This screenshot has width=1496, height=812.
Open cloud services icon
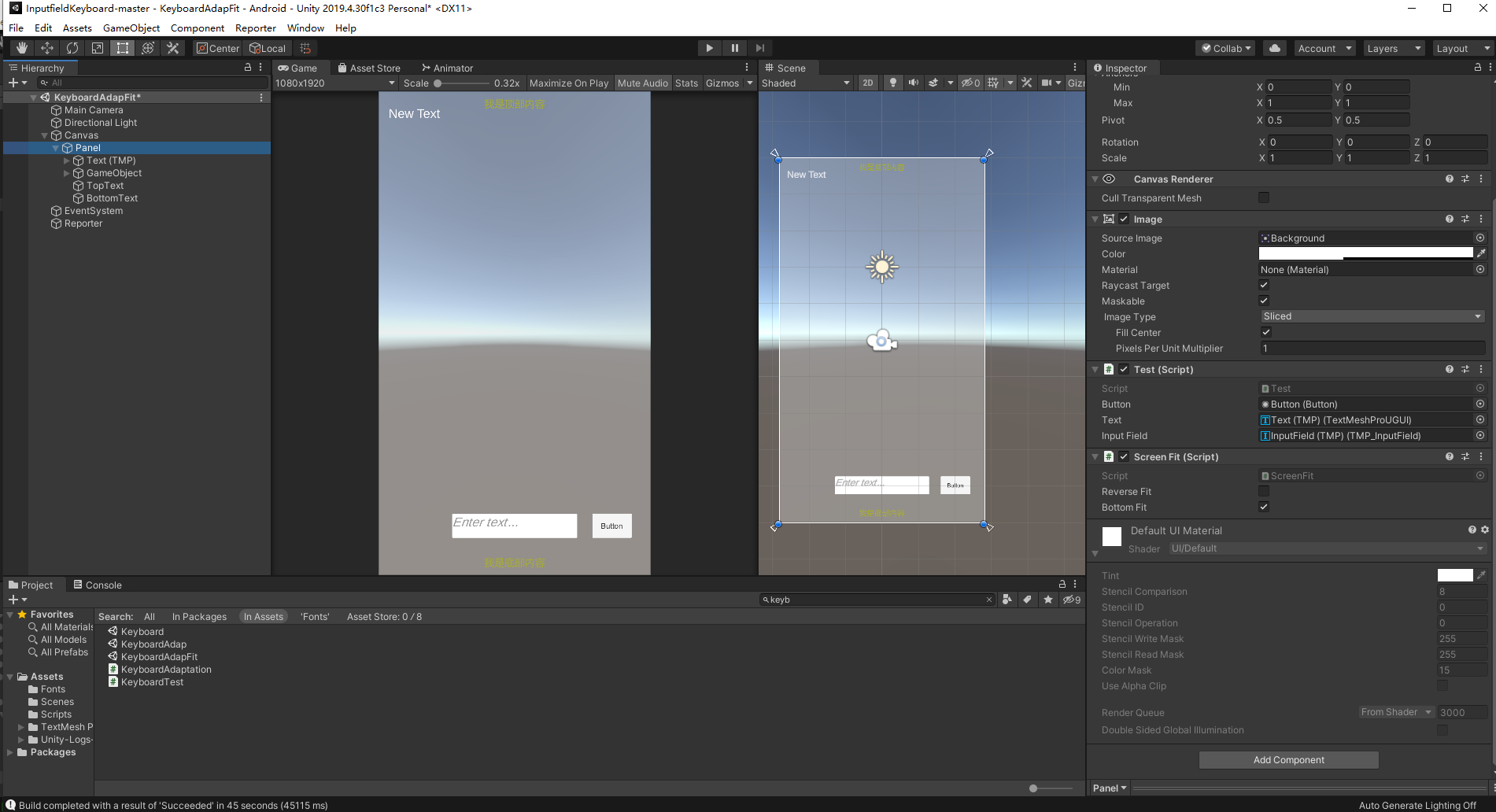tap(1275, 48)
